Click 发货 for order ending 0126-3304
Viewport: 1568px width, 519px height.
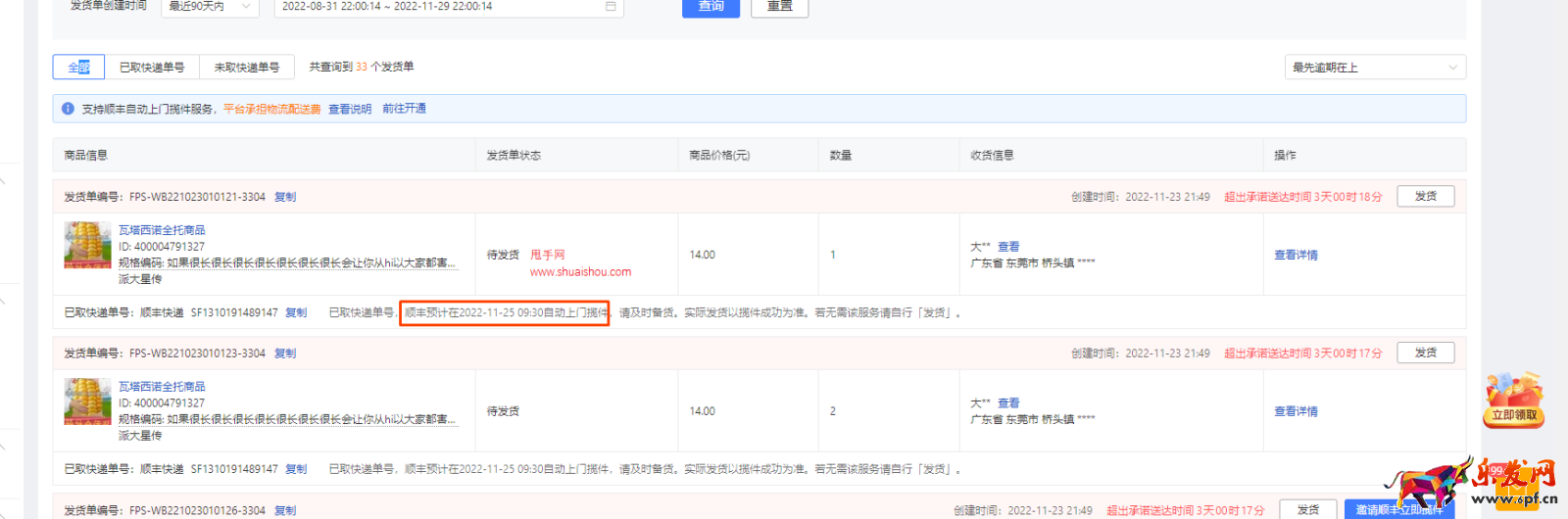point(1307,509)
